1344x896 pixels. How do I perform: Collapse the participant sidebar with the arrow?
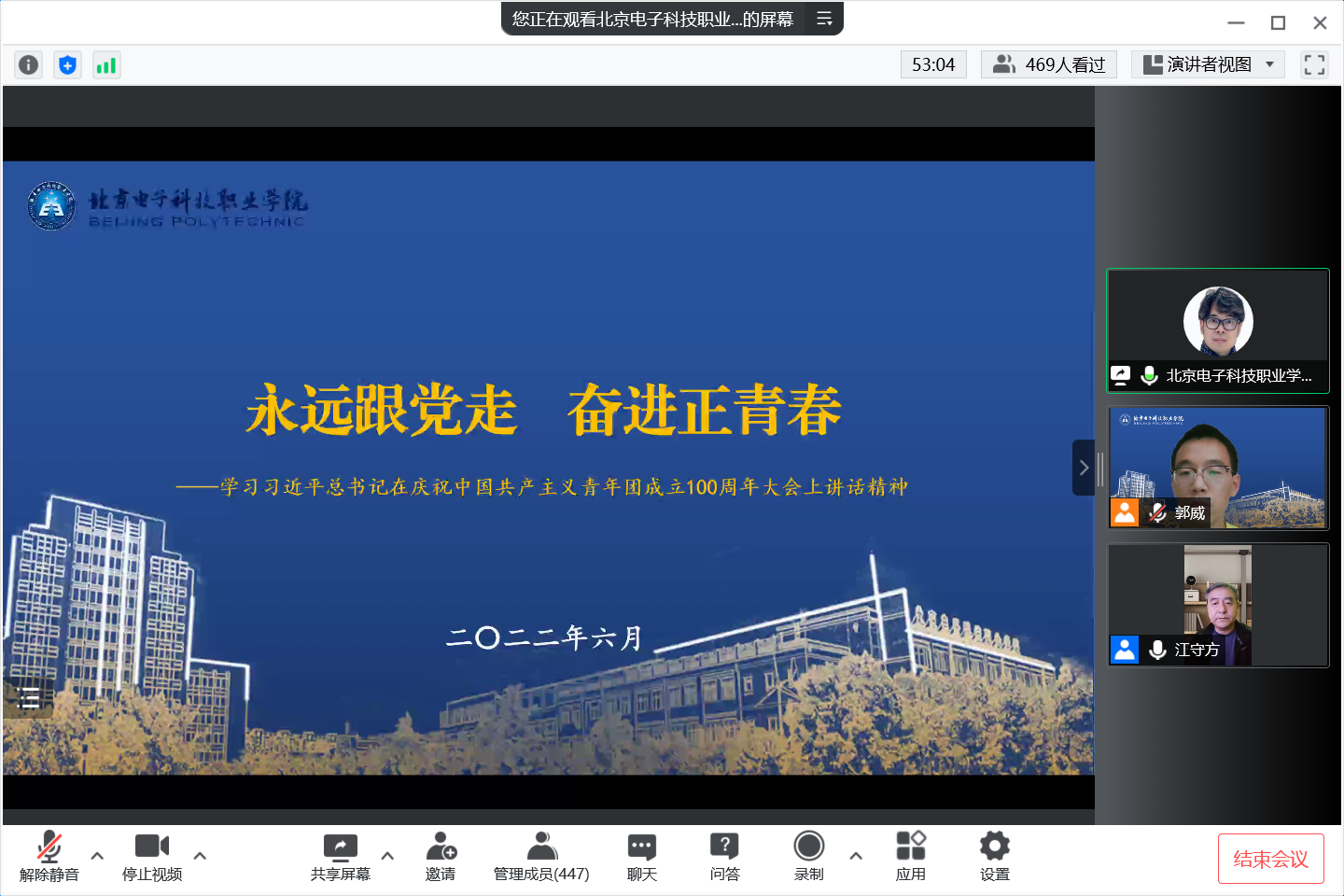pyautogui.click(x=1084, y=468)
